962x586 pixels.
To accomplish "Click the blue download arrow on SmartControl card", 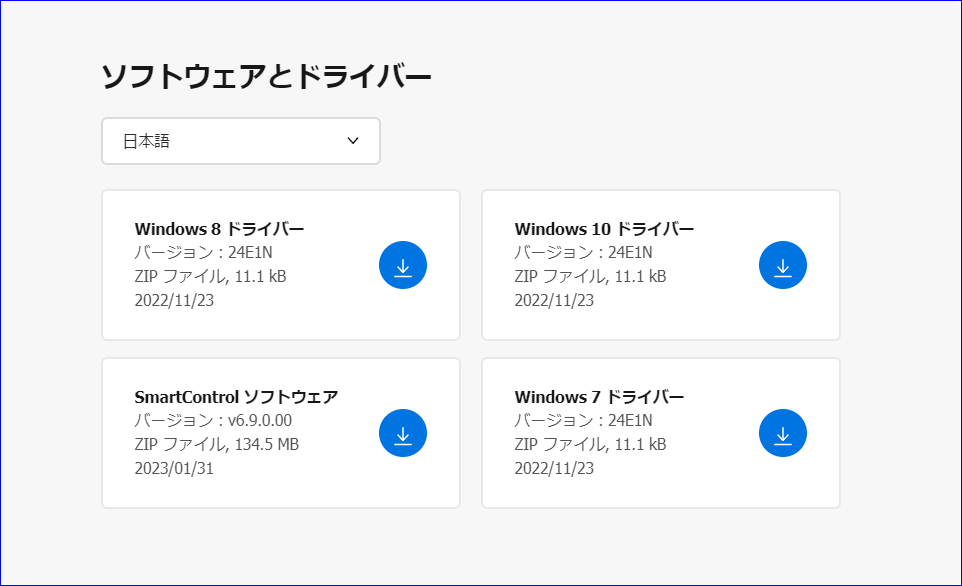I will click(402, 432).
